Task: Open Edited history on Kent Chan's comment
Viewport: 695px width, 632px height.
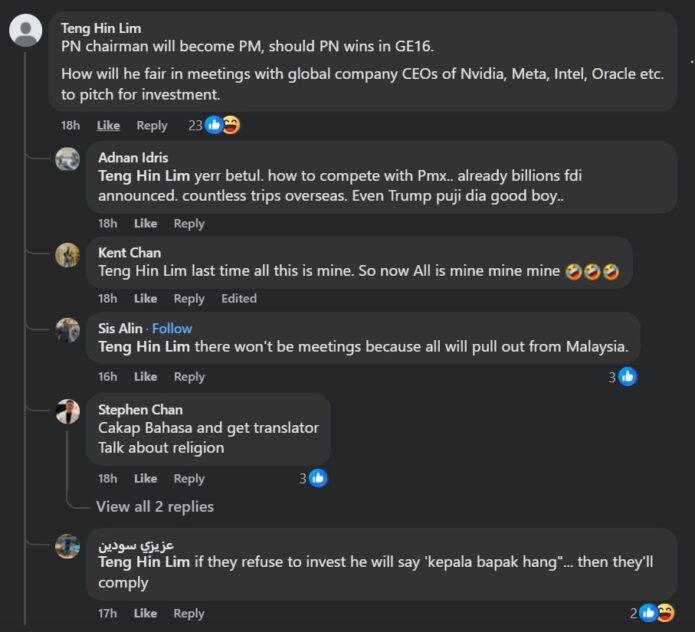Action: (x=239, y=298)
